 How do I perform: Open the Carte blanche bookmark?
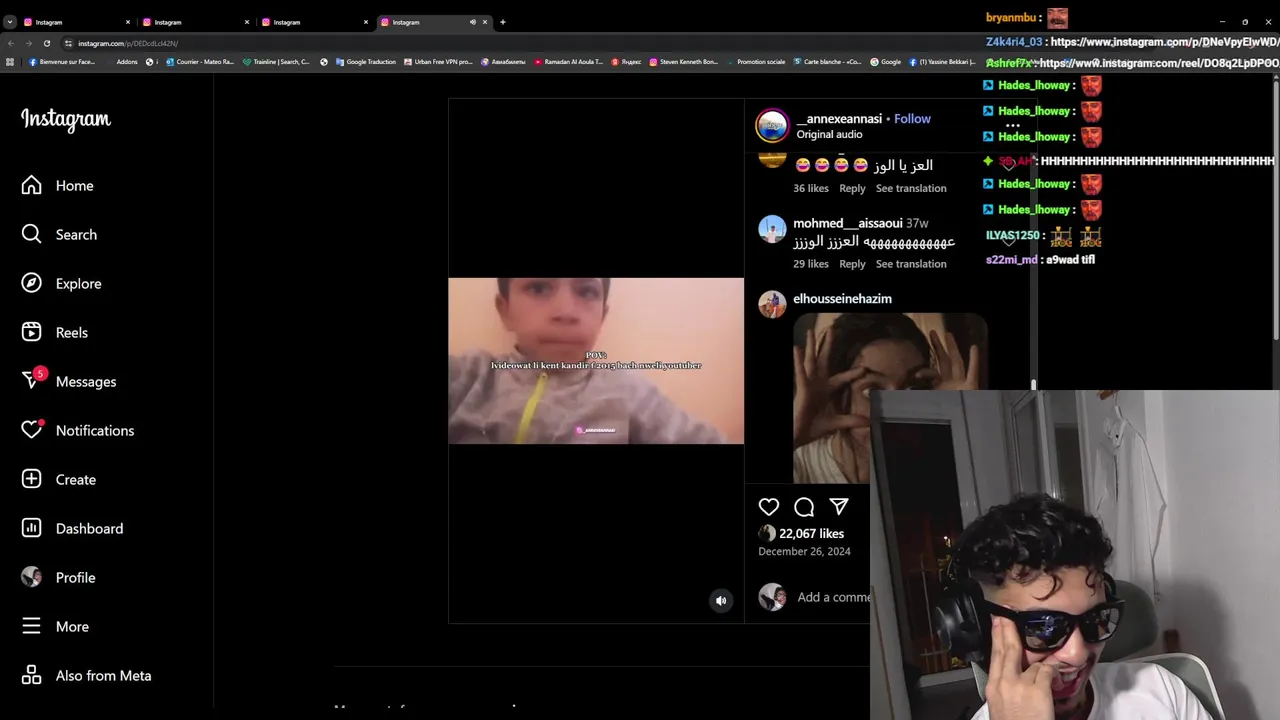[827, 62]
